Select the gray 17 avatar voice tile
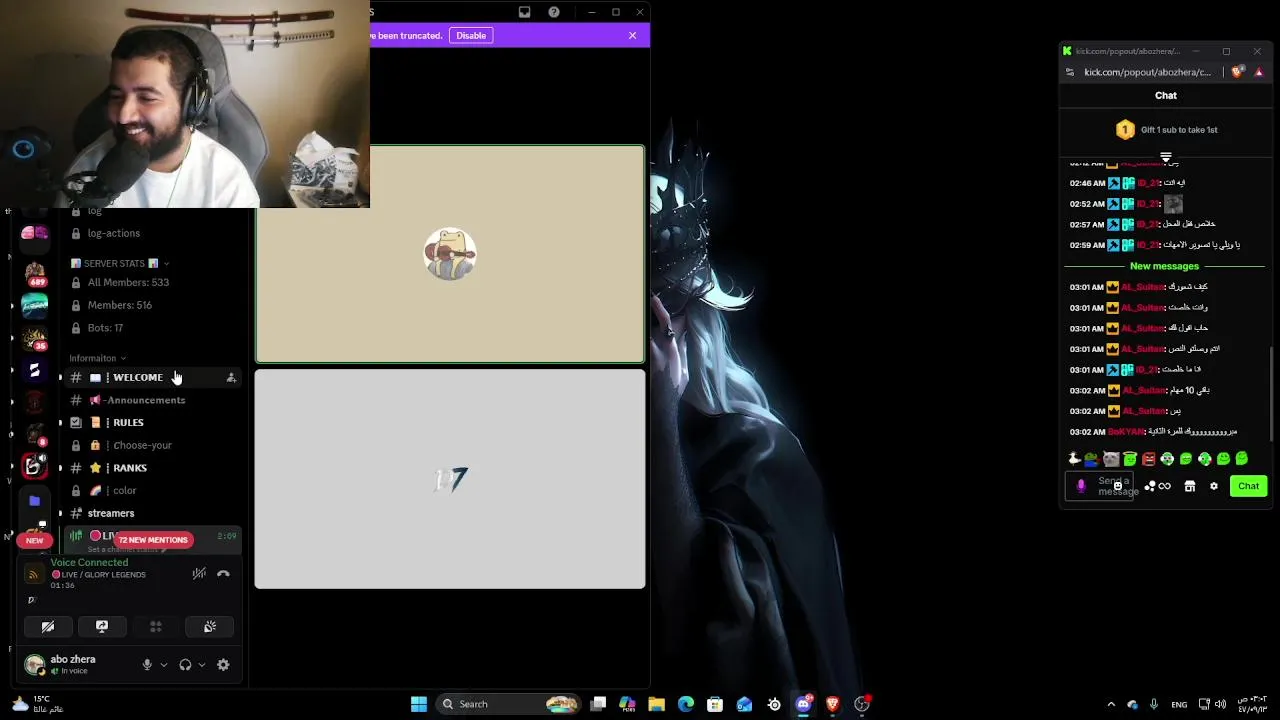 click(x=450, y=479)
